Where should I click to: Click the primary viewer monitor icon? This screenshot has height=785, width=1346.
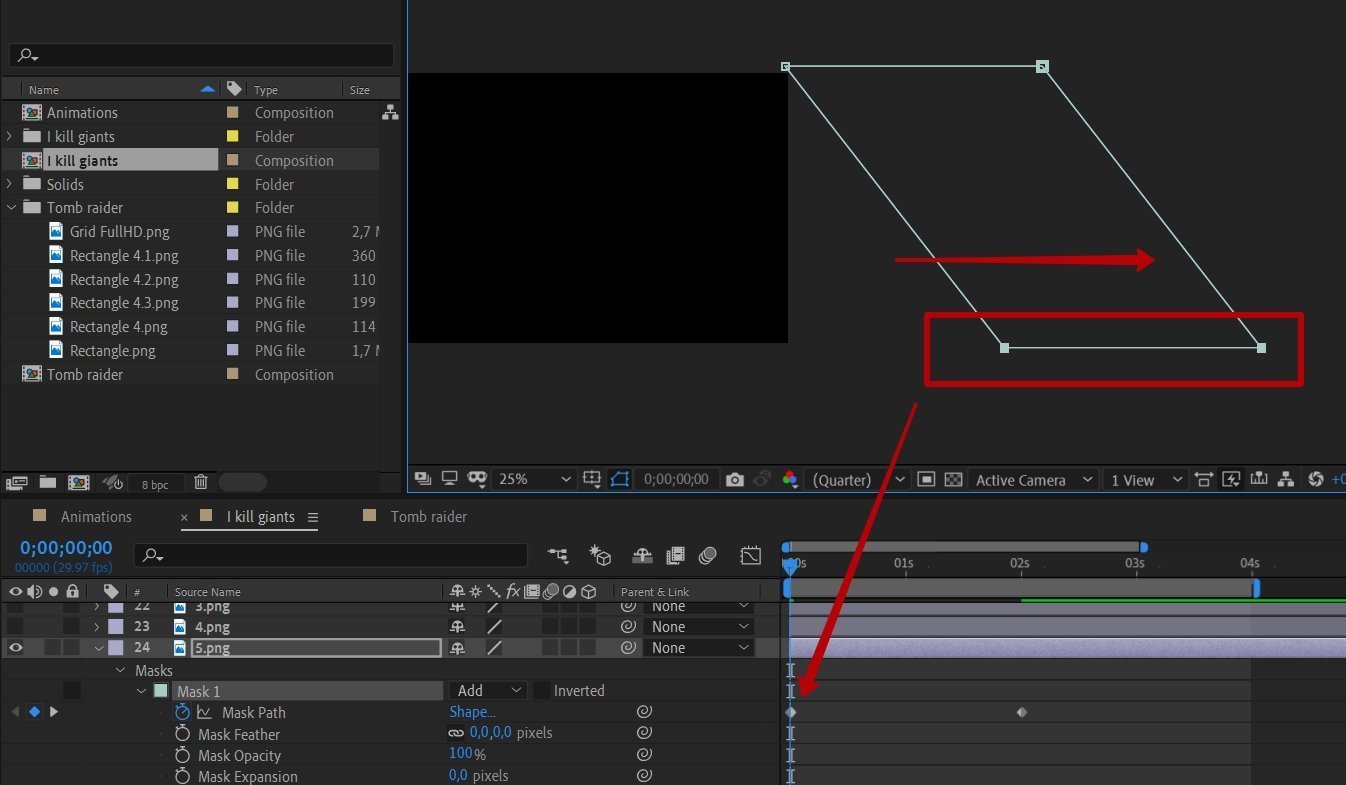tap(450, 479)
